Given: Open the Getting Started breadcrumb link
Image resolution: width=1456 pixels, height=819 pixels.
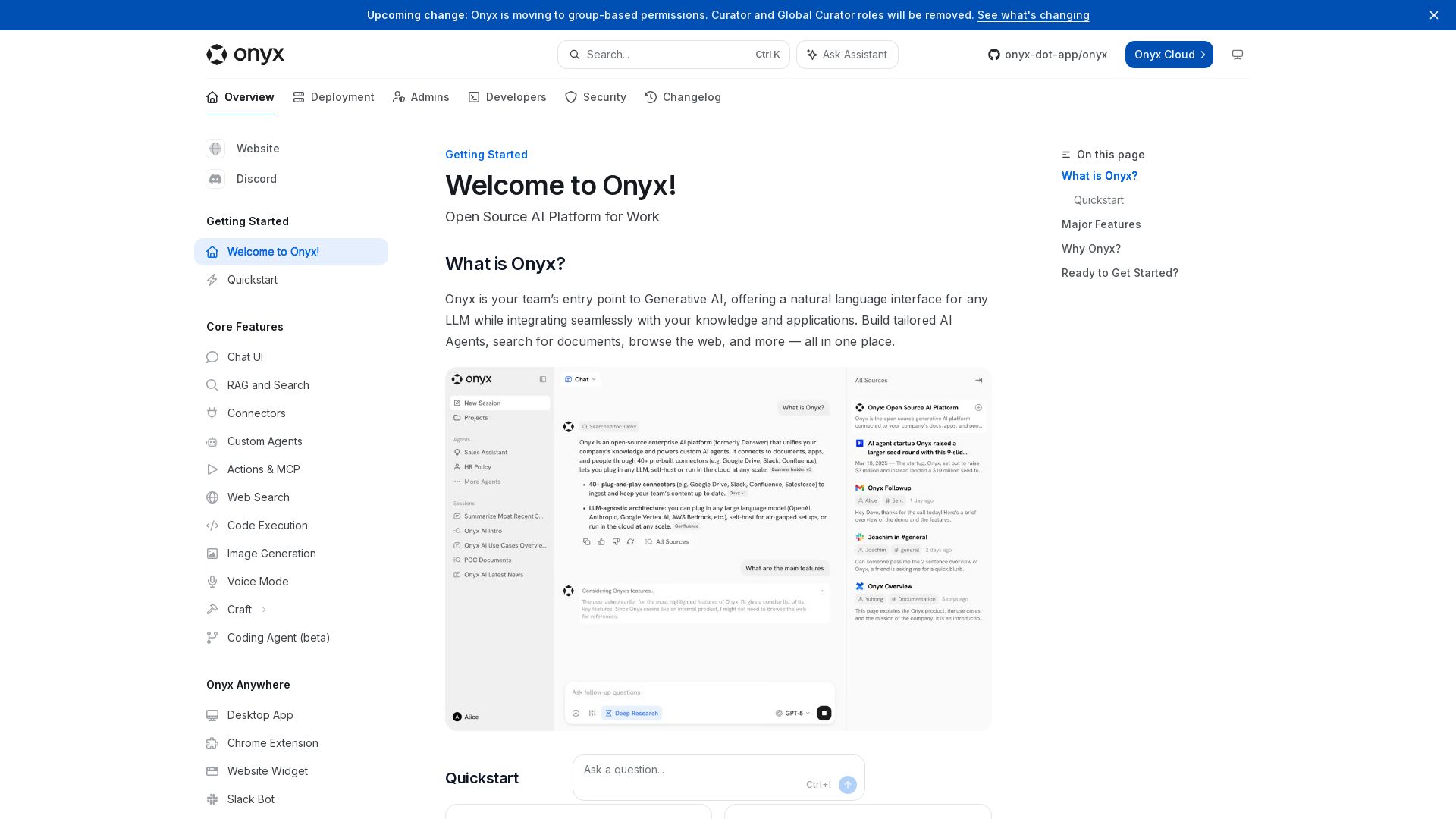Looking at the screenshot, I should pos(486,155).
